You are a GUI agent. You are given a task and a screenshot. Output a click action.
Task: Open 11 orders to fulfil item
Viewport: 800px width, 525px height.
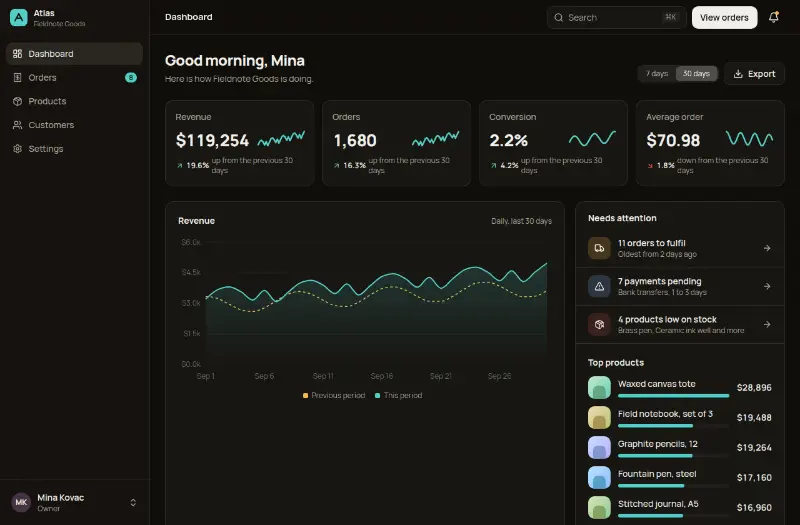680,248
